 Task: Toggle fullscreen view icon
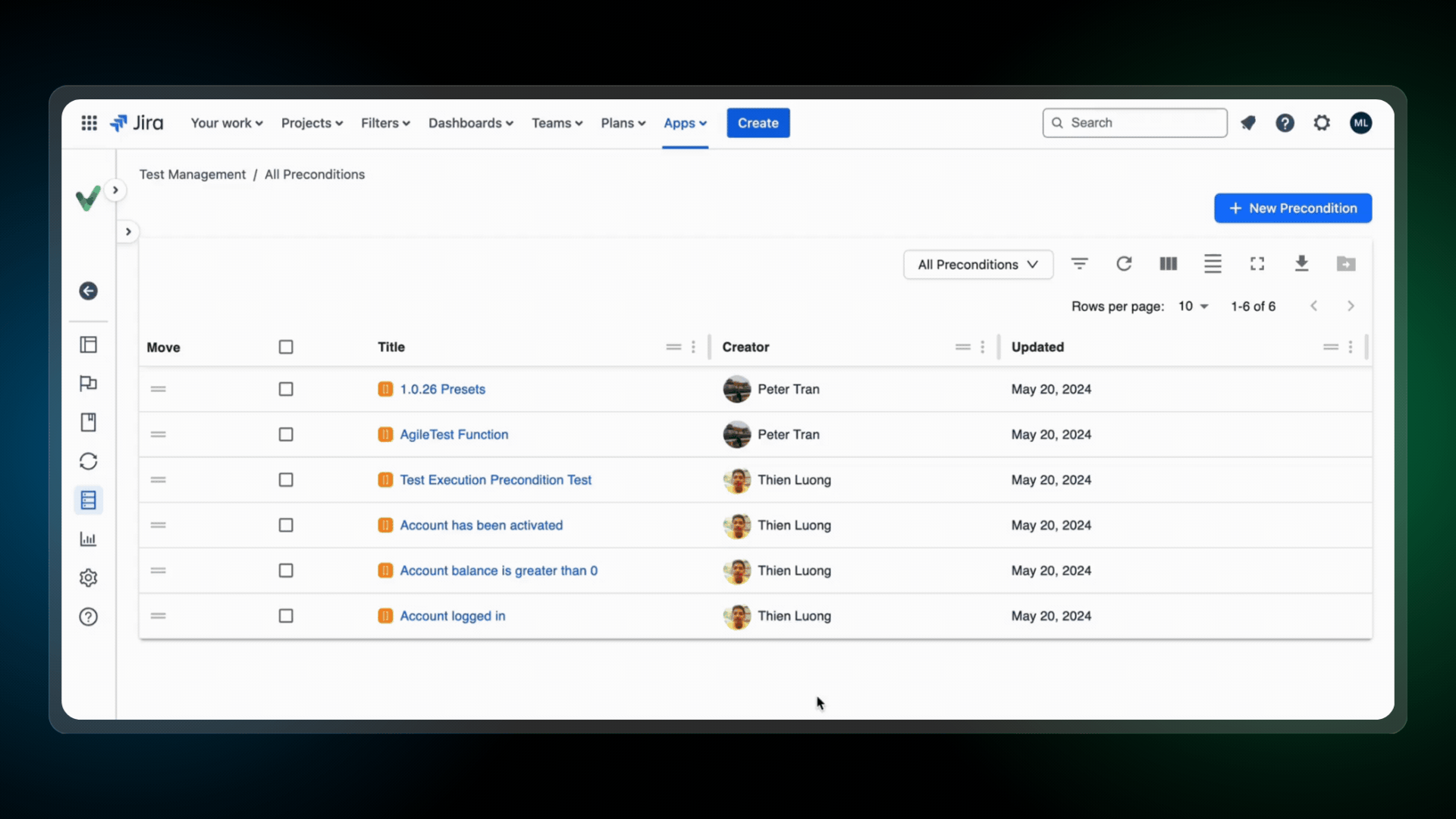1257,264
